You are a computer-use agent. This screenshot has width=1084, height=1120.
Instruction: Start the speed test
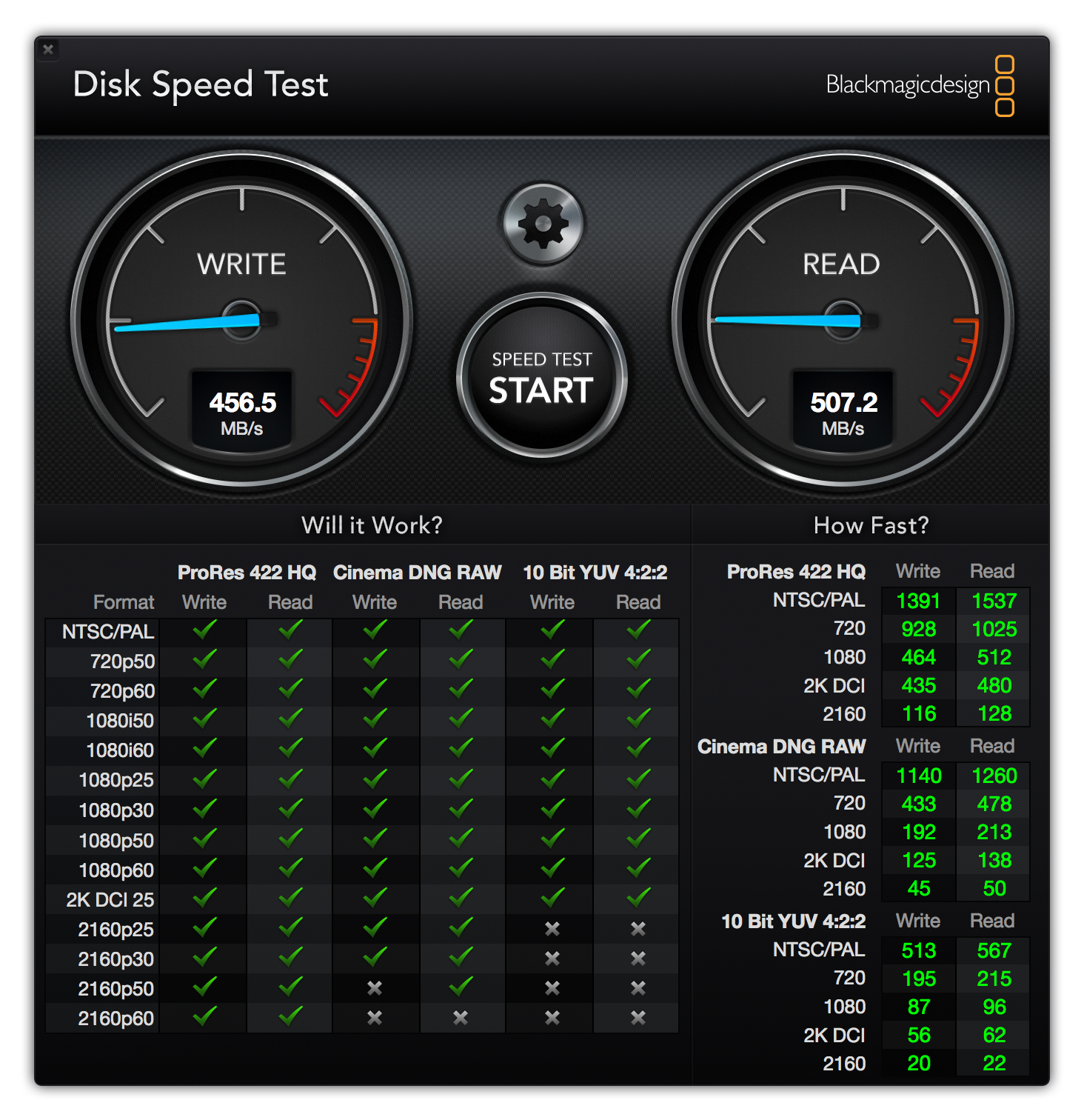tap(541, 376)
